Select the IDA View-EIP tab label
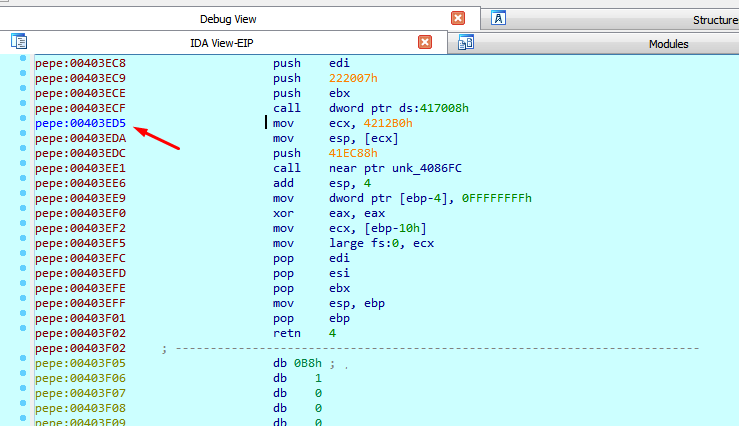Viewport: 739px width, 426px height. [228, 43]
